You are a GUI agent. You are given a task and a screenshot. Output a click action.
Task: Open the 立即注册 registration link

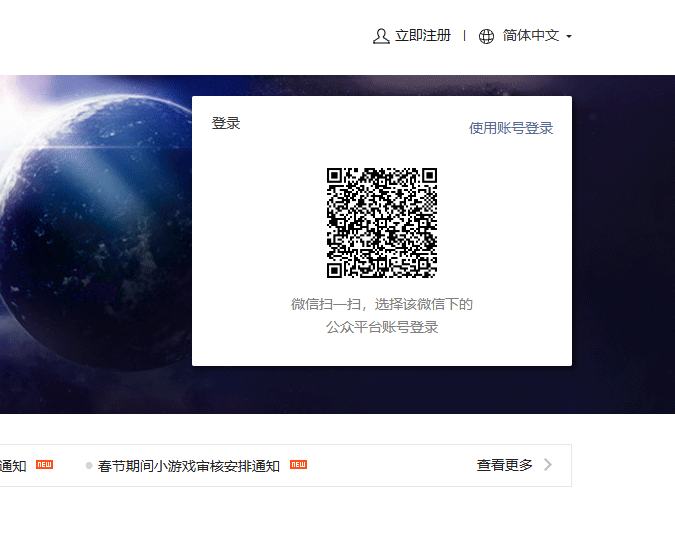[x=423, y=35]
